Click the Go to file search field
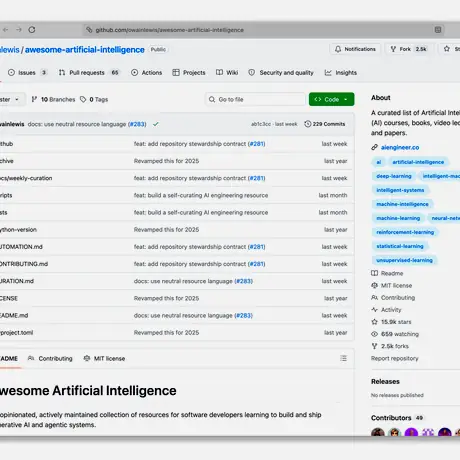 coord(255,99)
